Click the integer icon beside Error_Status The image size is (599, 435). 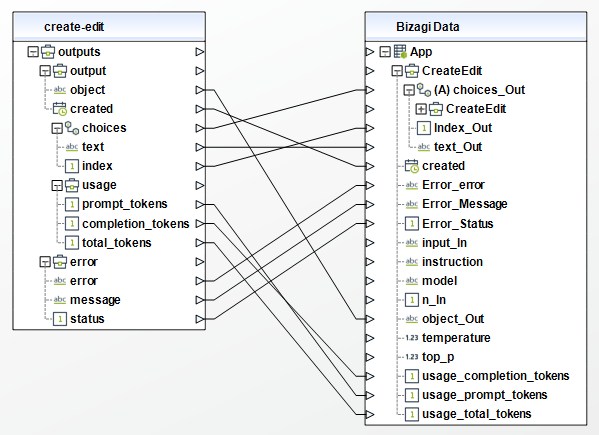412,223
